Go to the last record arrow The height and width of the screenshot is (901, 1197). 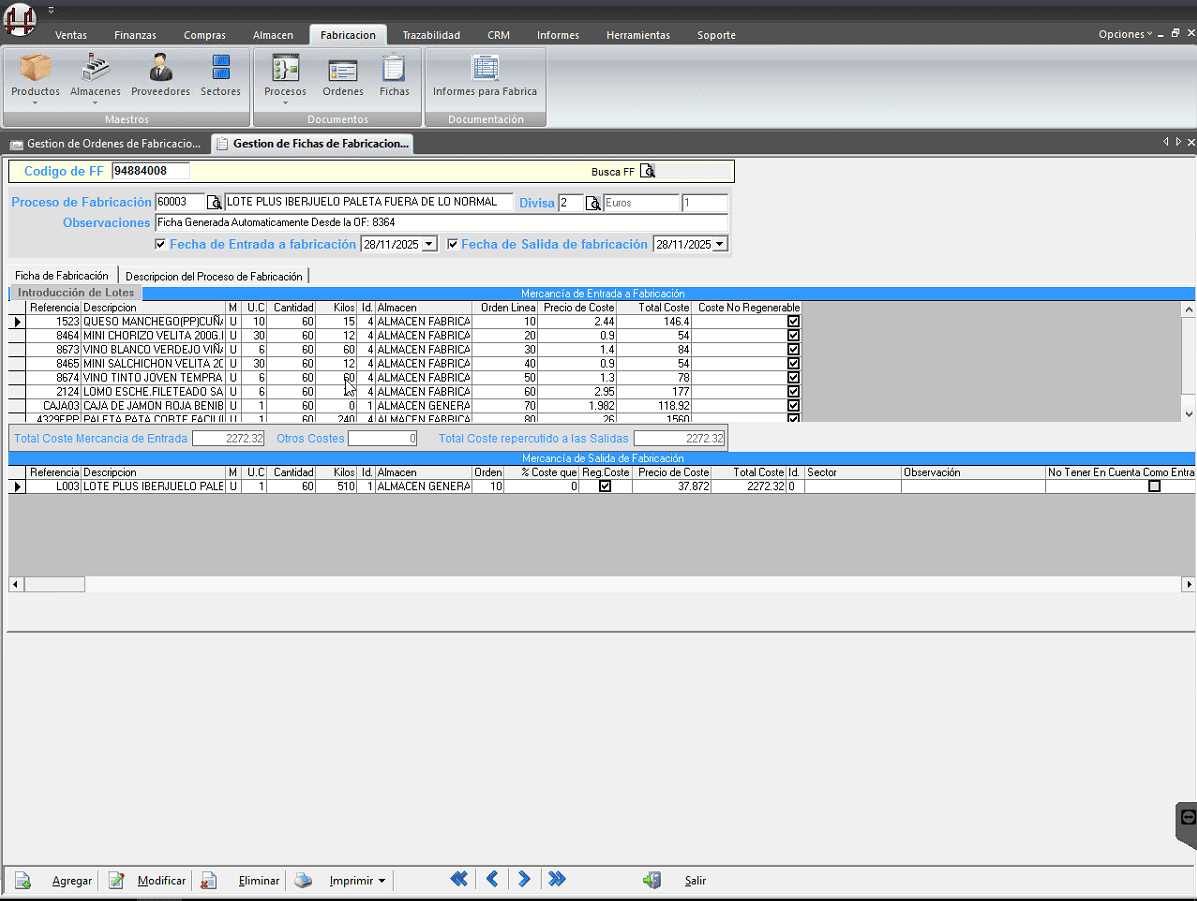click(x=557, y=879)
